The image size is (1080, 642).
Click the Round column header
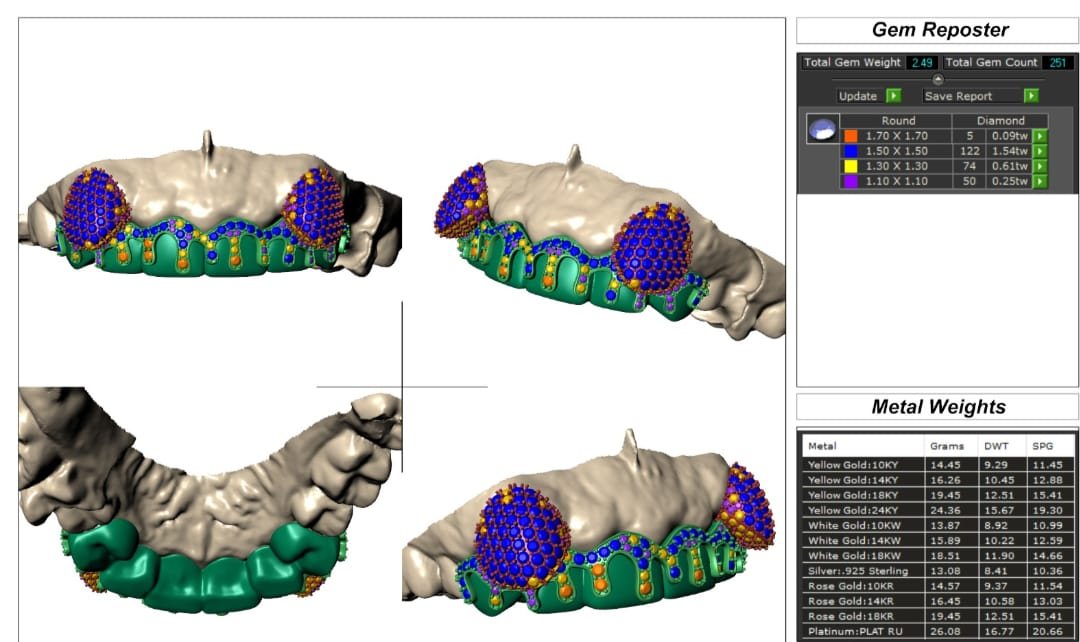[898, 121]
